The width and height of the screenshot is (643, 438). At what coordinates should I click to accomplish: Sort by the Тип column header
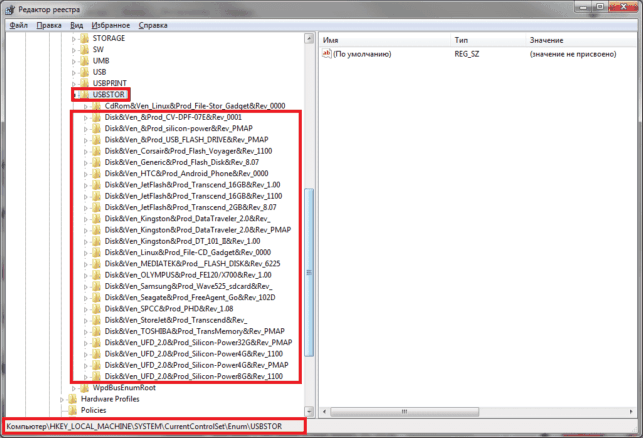tap(488, 40)
